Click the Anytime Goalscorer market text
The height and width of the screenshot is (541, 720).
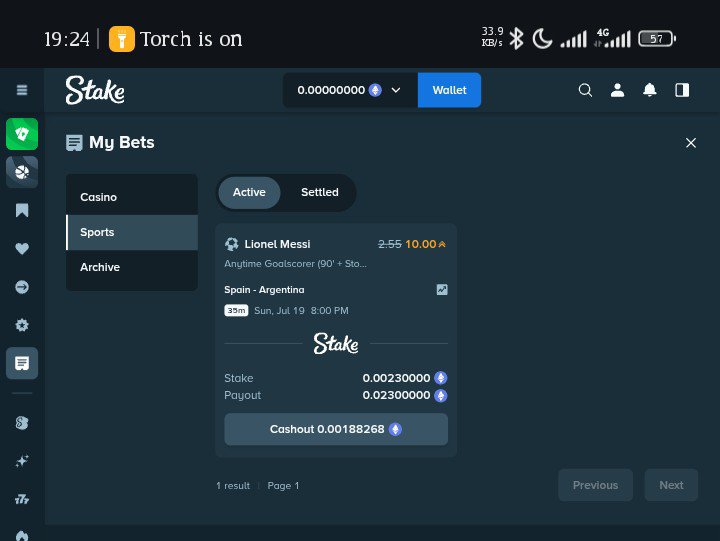coord(295,264)
